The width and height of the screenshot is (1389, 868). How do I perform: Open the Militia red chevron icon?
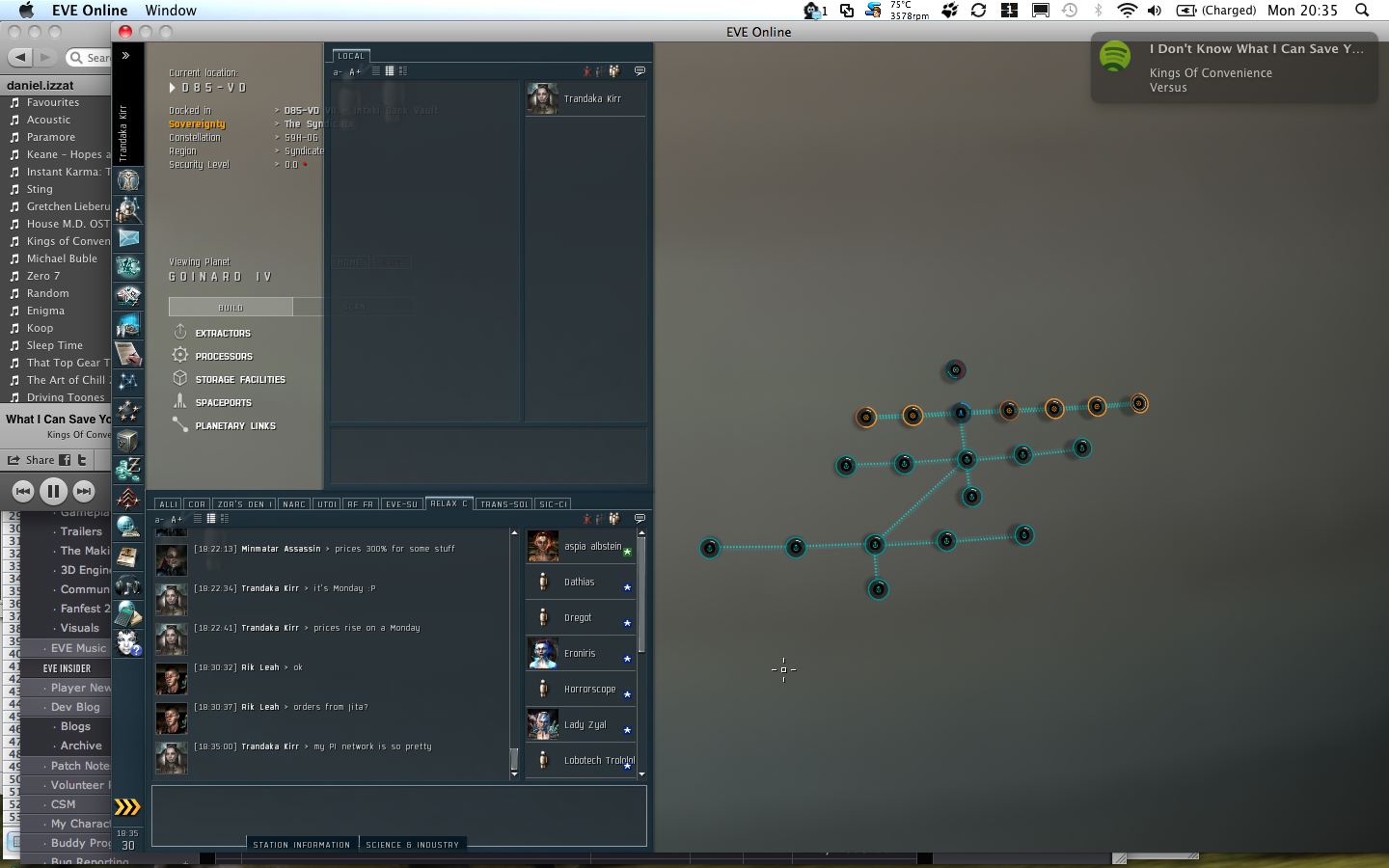pos(128,499)
